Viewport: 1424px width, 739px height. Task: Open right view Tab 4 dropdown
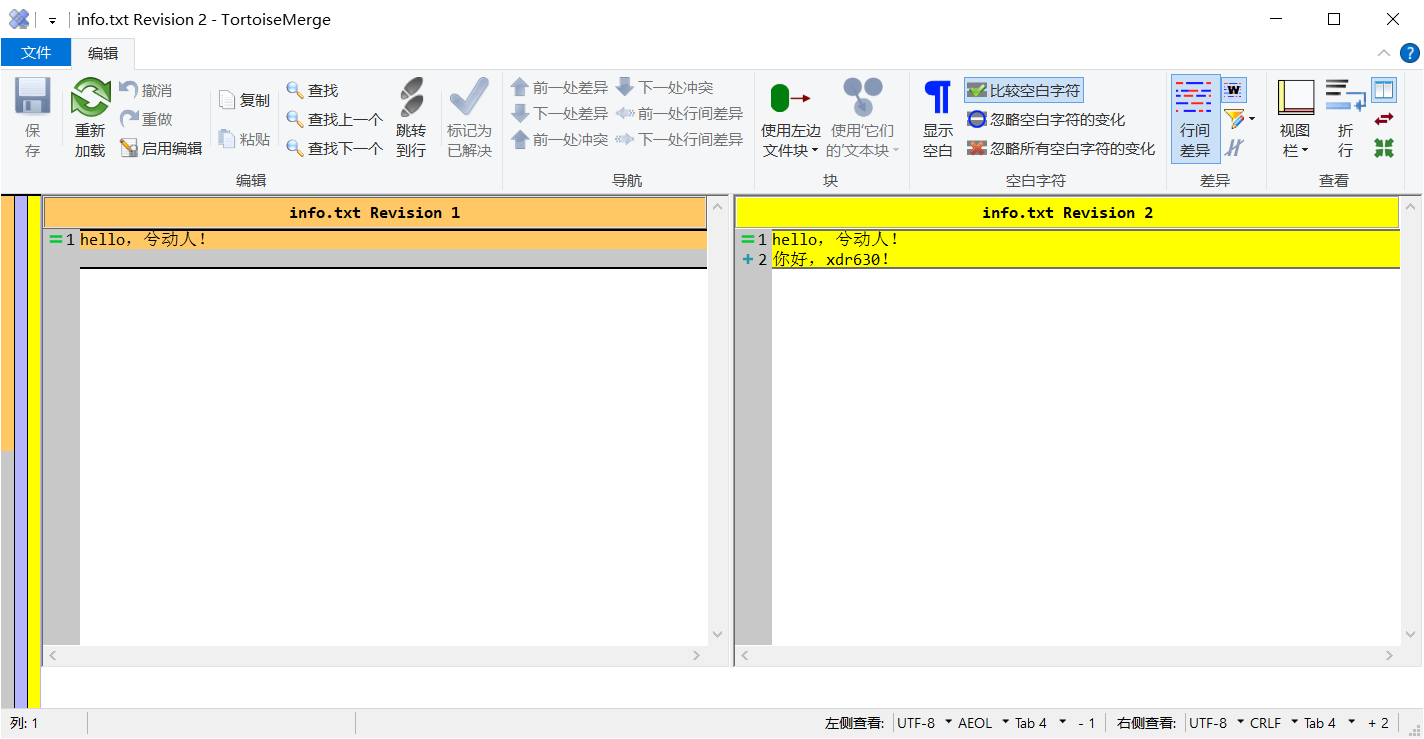[x=1328, y=723]
